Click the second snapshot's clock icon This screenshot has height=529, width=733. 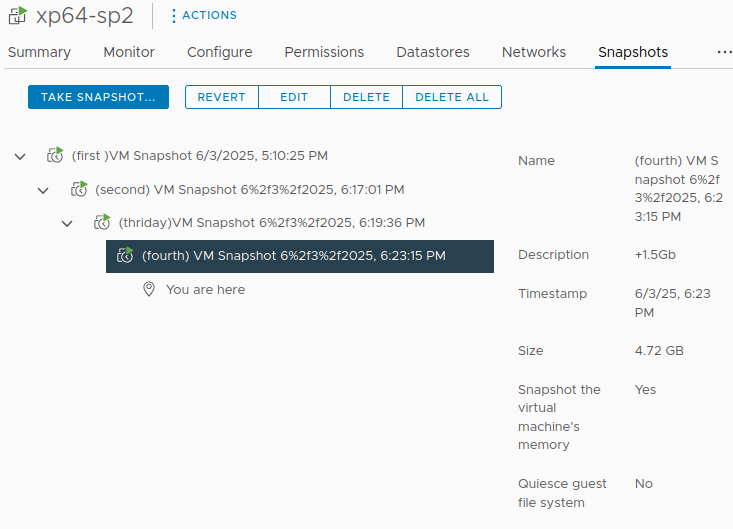[x=79, y=189]
